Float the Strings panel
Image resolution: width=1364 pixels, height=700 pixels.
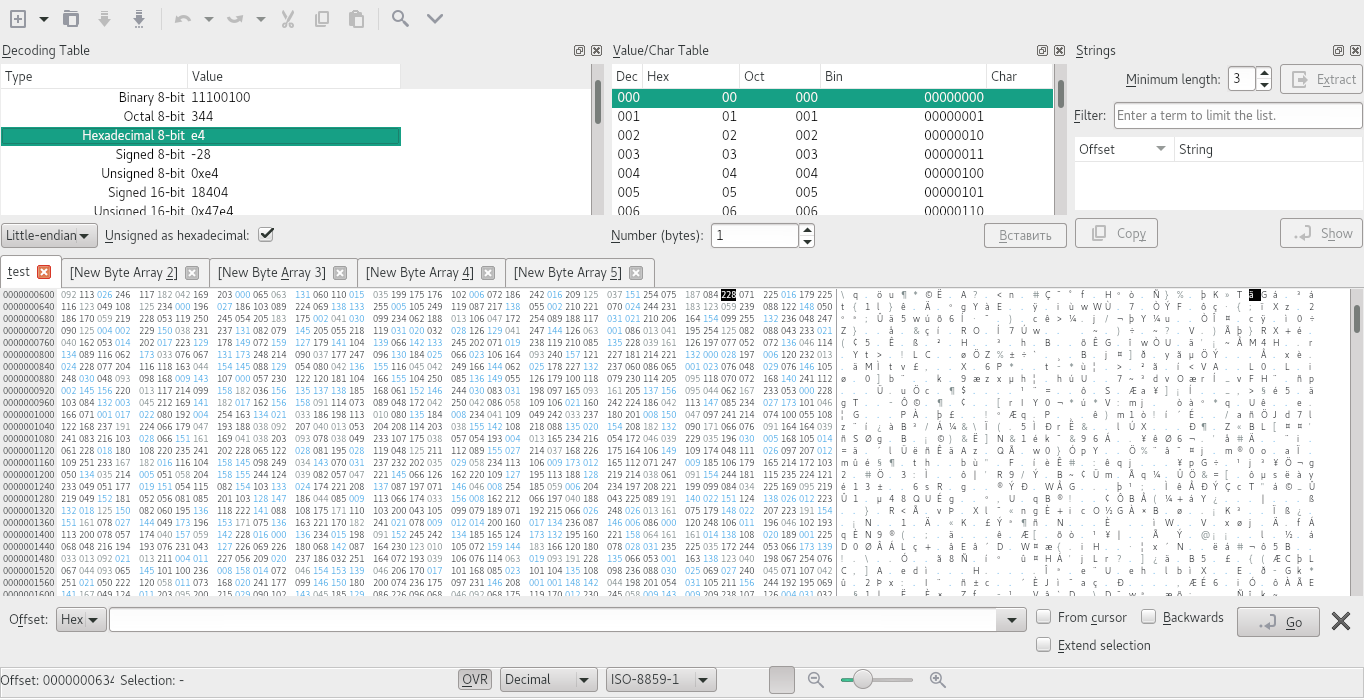(1339, 50)
